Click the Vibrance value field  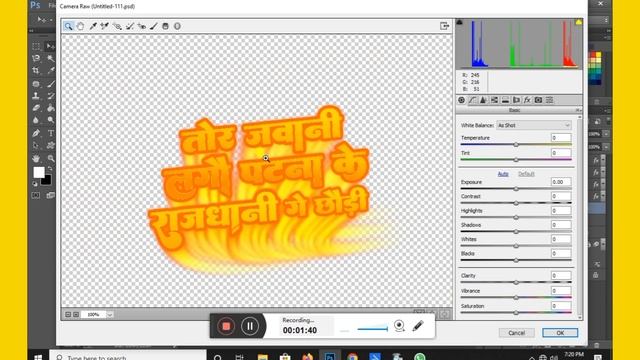click(x=561, y=291)
